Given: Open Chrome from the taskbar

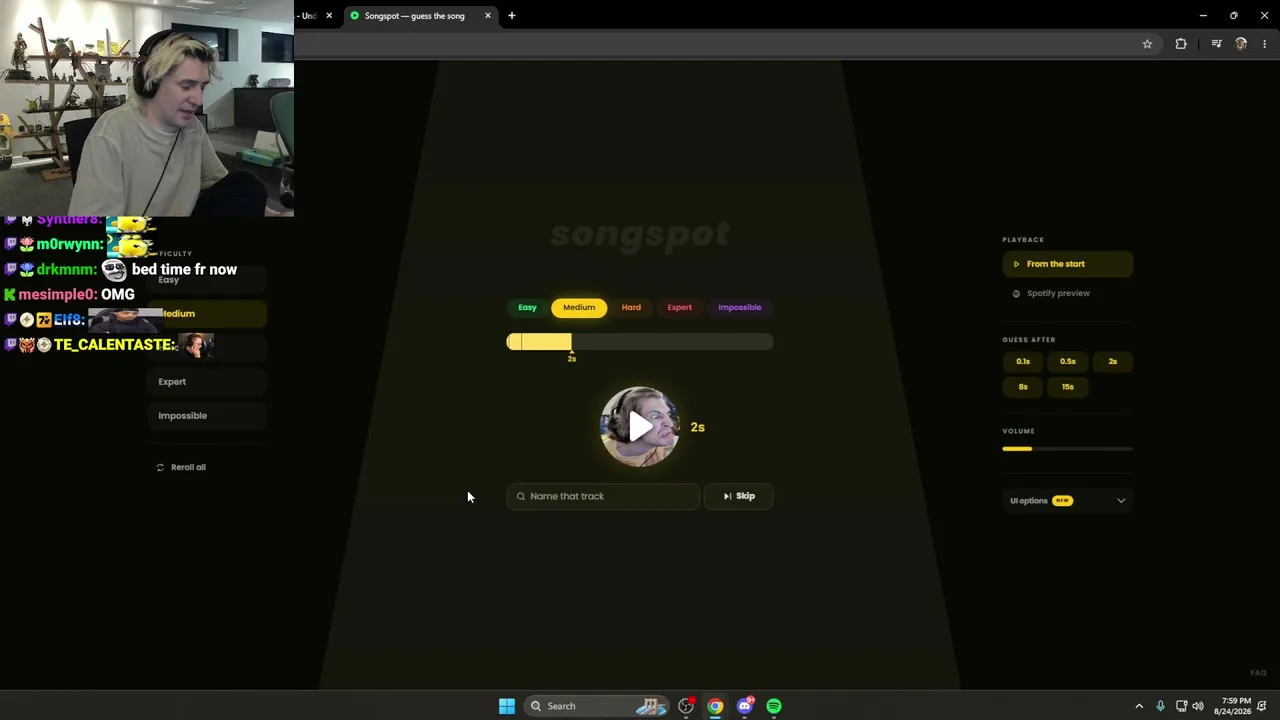Looking at the screenshot, I should (715, 706).
